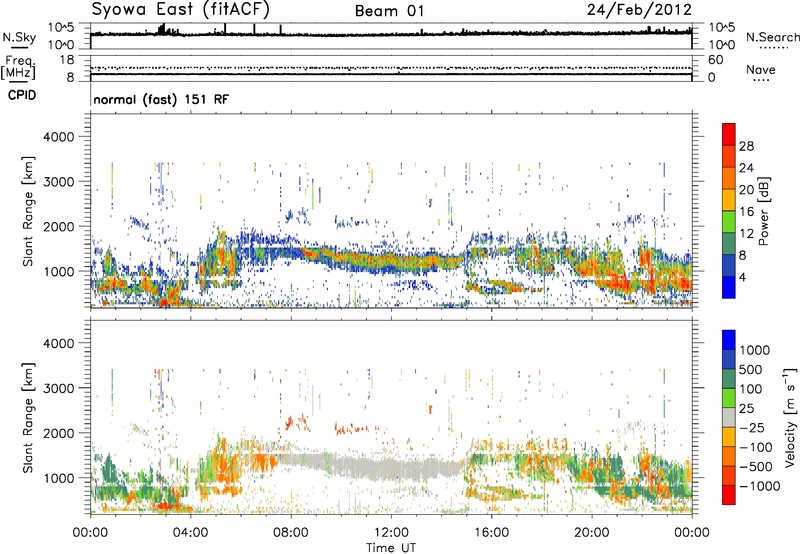Select the 'Slant Range [km]' label of the power panel

pyautogui.click(x=28, y=211)
